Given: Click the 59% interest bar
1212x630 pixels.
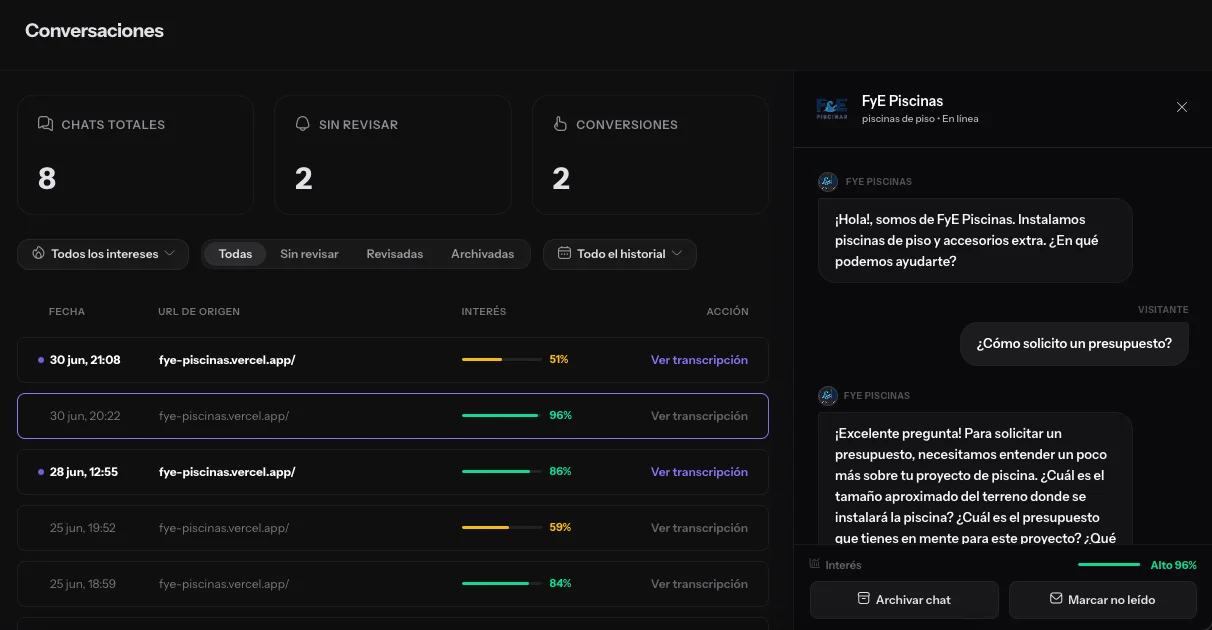Looking at the screenshot, I should (502, 528).
